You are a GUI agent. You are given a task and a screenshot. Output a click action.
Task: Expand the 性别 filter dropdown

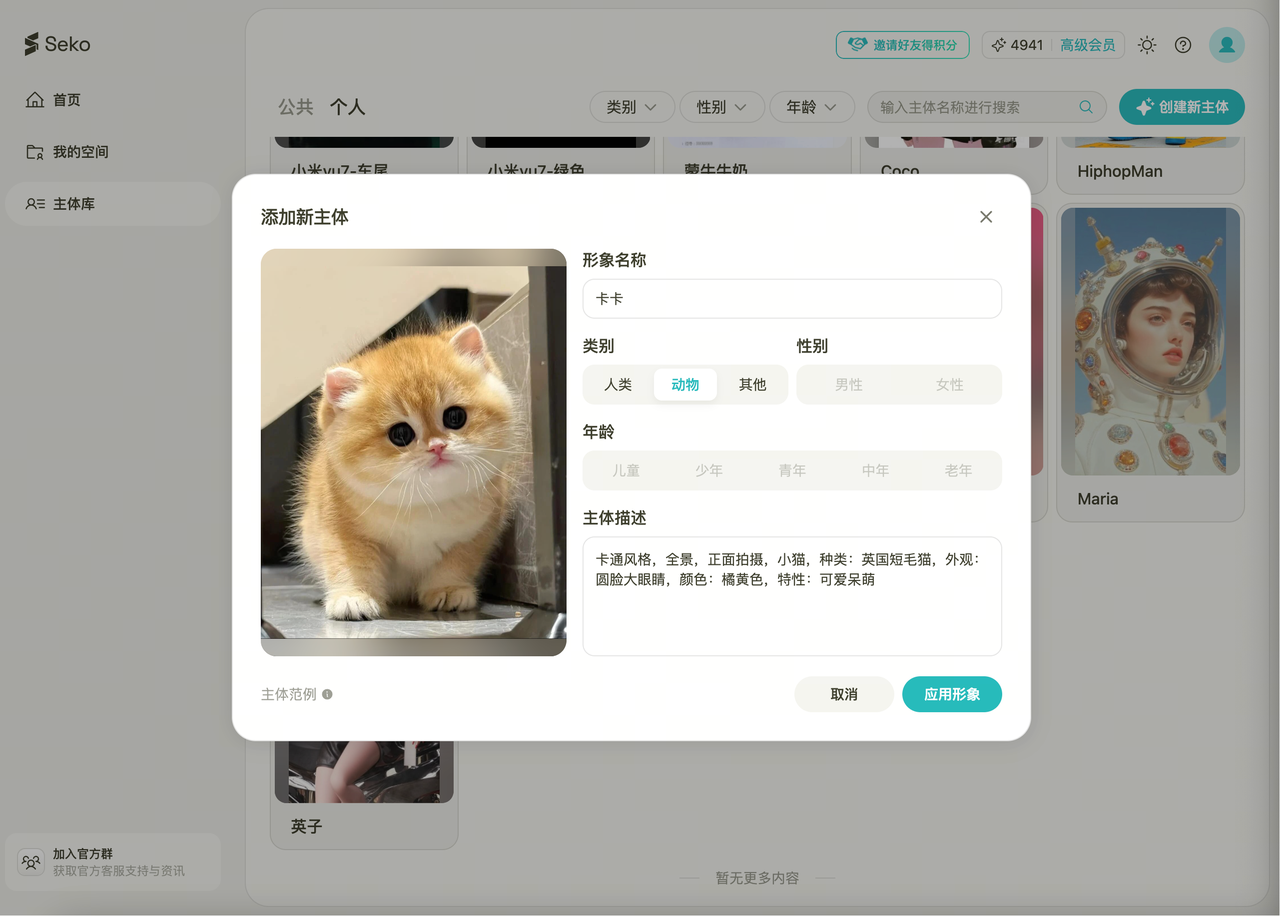[x=721, y=107]
